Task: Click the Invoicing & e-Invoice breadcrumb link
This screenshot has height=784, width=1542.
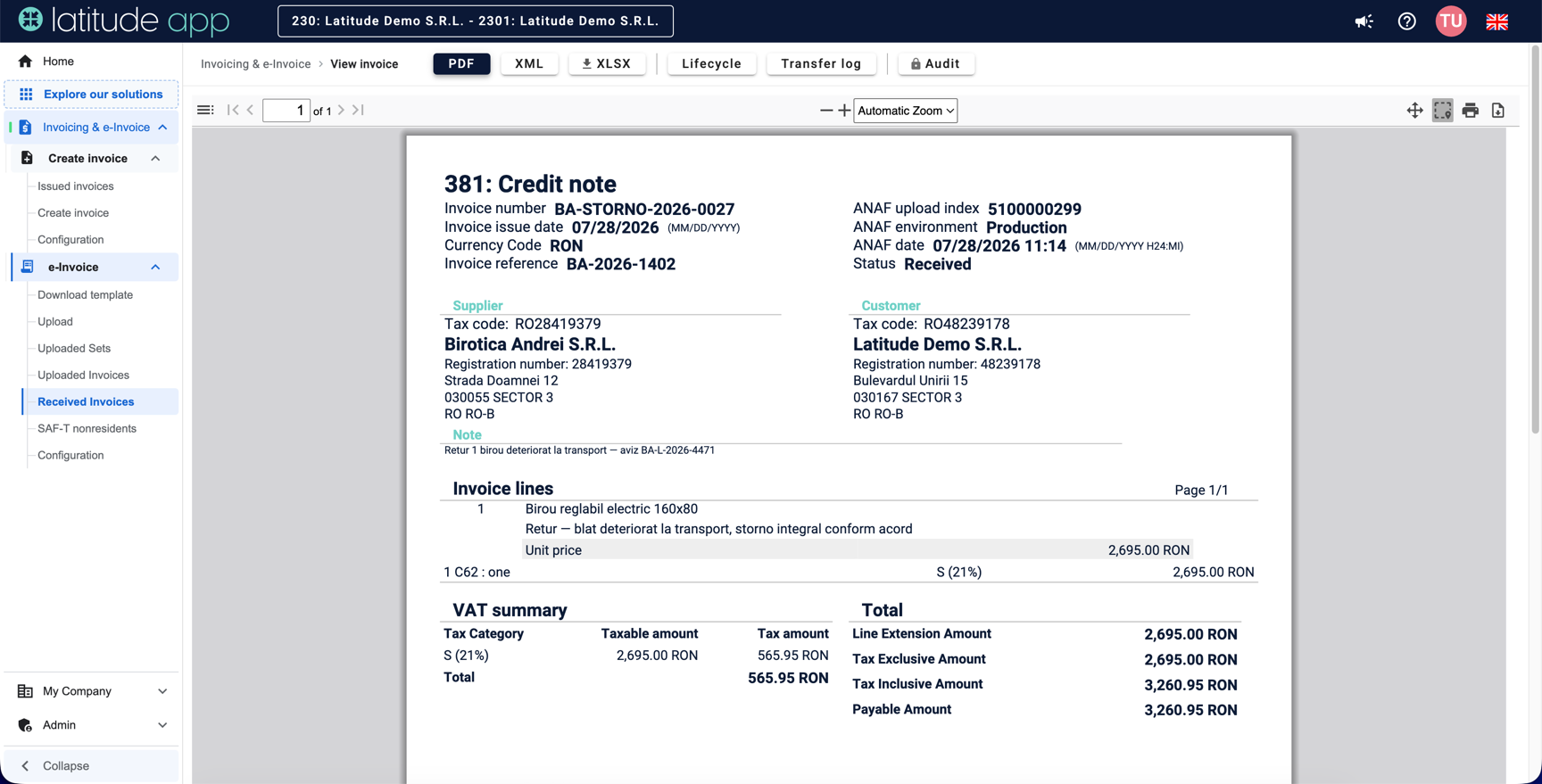Action: [x=255, y=64]
